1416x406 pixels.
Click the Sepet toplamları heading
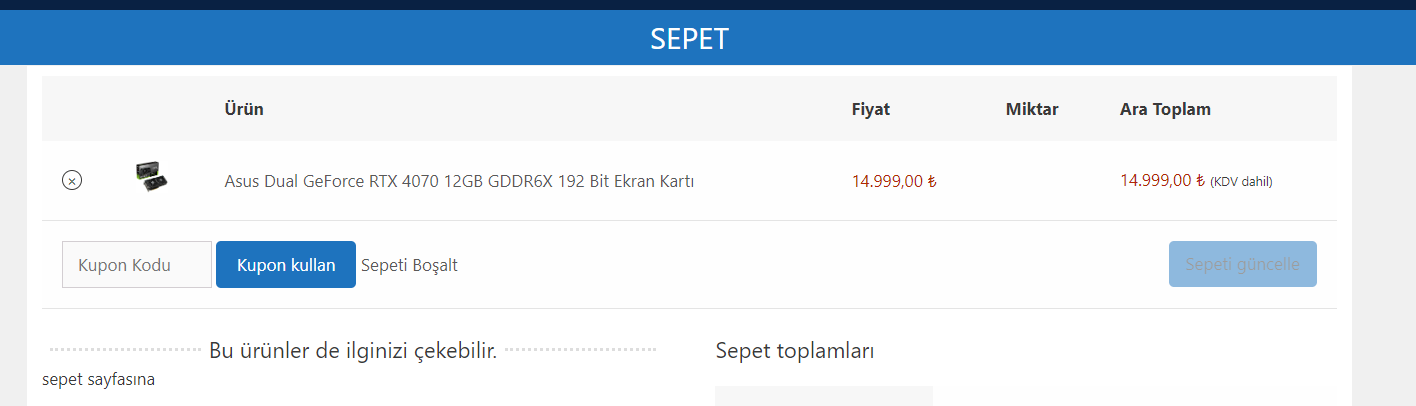click(x=795, y=351)
